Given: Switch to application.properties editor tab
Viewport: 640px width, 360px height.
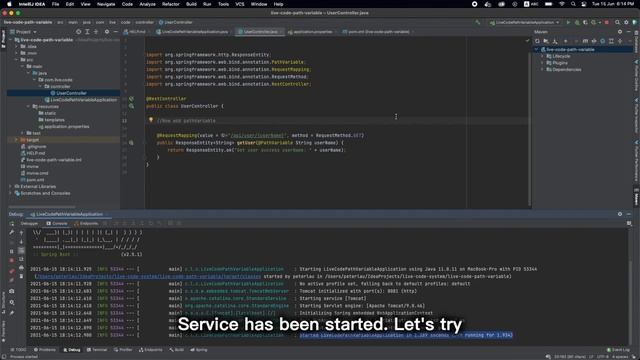Looking at the screenshot, I should (x=312, y=32).
